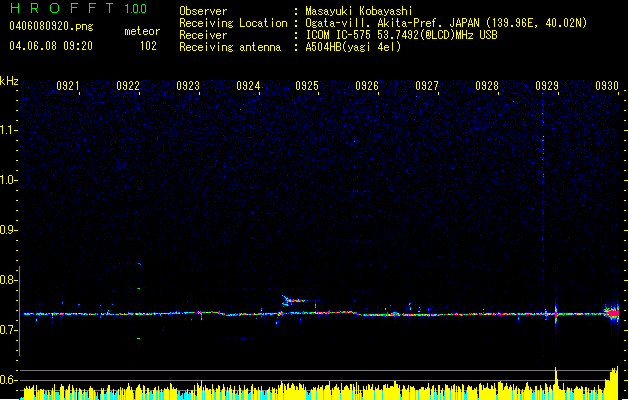Screen dimensions: 629x400
Task: Click the 0929 time marker
Action: pos(547,85)
